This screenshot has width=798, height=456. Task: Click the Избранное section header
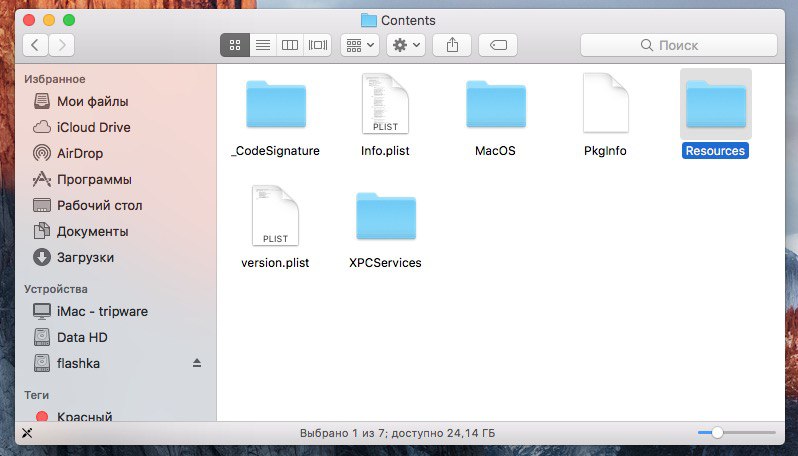tap(54, 79)
